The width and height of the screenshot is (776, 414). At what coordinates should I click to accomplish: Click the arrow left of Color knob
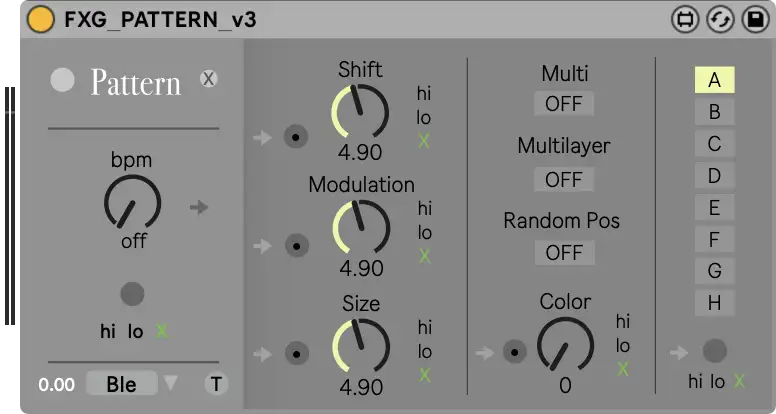click(x=485, y=353)
